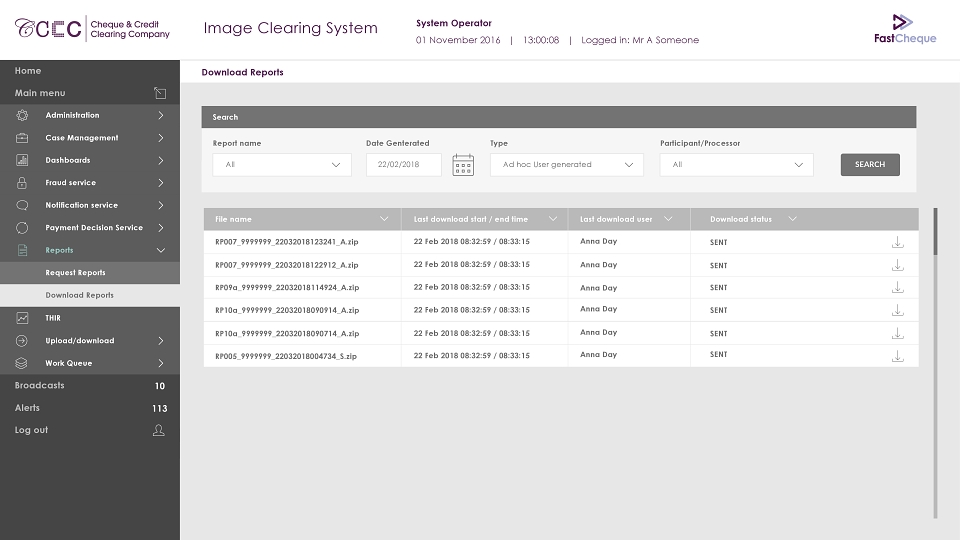The height and width of the screenshot is (540, 960).
Task: Download RP09a_9999999_22032018114924_A.zip file
Action: [898, 287]
